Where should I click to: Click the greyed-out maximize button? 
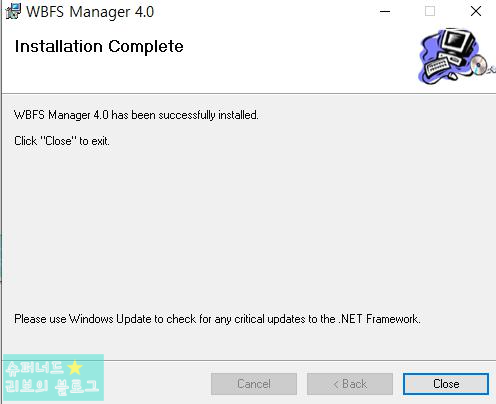[430, 11]
